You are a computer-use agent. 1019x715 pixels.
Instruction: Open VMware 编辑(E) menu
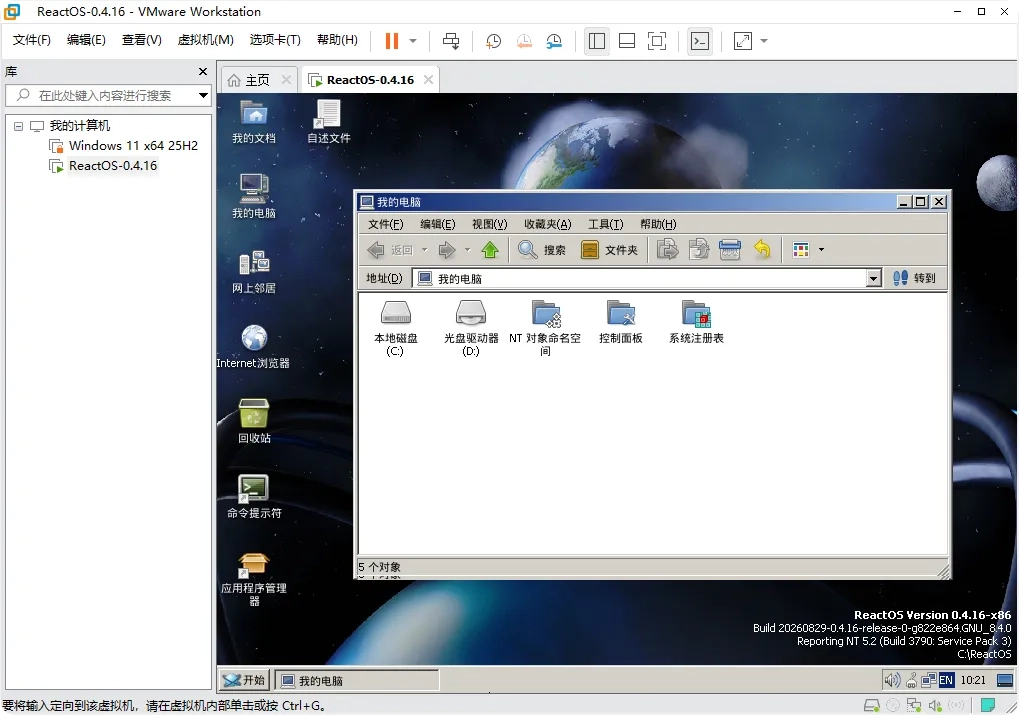[86, 40]
